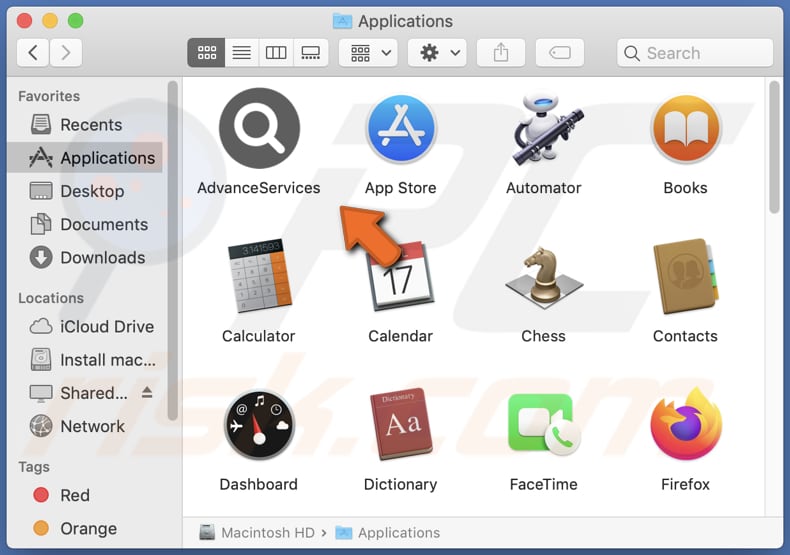Viewport: 790px width, 555px height.
Task: Select the Dashboard app icon
Action: tap(259, 424)
